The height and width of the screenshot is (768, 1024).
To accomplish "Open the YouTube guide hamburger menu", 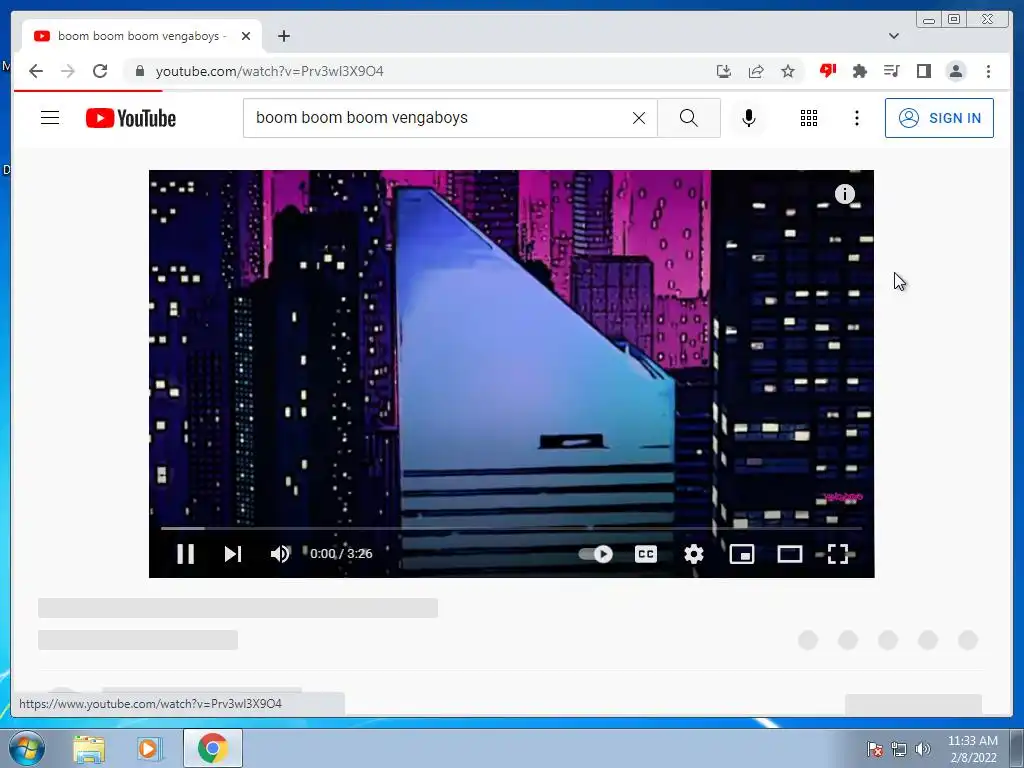I will 50,118.
